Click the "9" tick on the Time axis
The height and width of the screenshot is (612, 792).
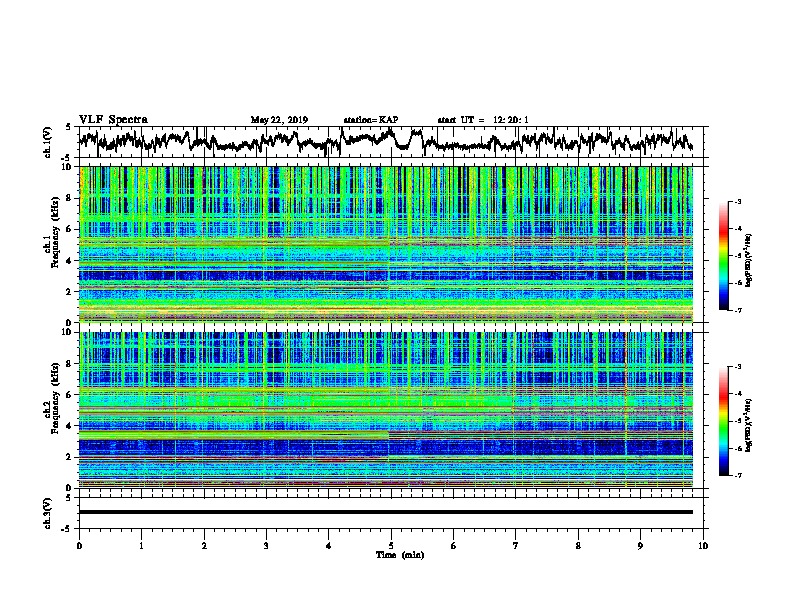640,545
